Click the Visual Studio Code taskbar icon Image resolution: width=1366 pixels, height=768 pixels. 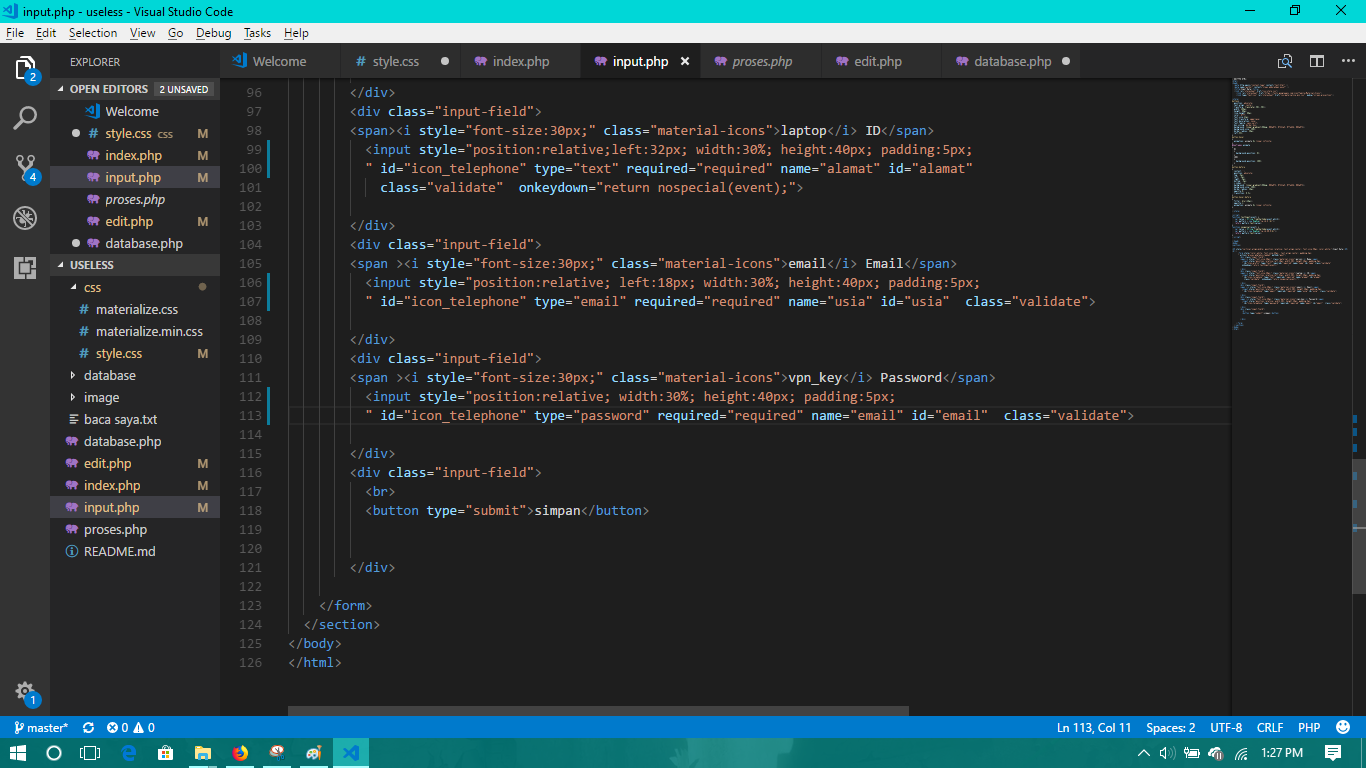[x=350, y=753]
